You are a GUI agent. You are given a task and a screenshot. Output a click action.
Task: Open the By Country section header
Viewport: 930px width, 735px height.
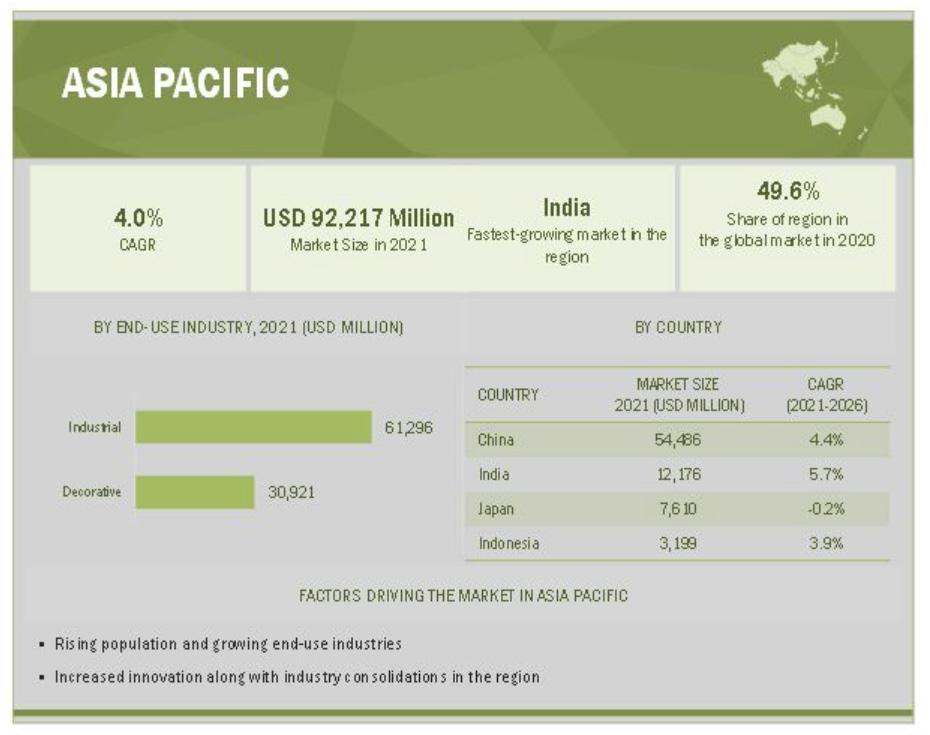pos(678,327)
